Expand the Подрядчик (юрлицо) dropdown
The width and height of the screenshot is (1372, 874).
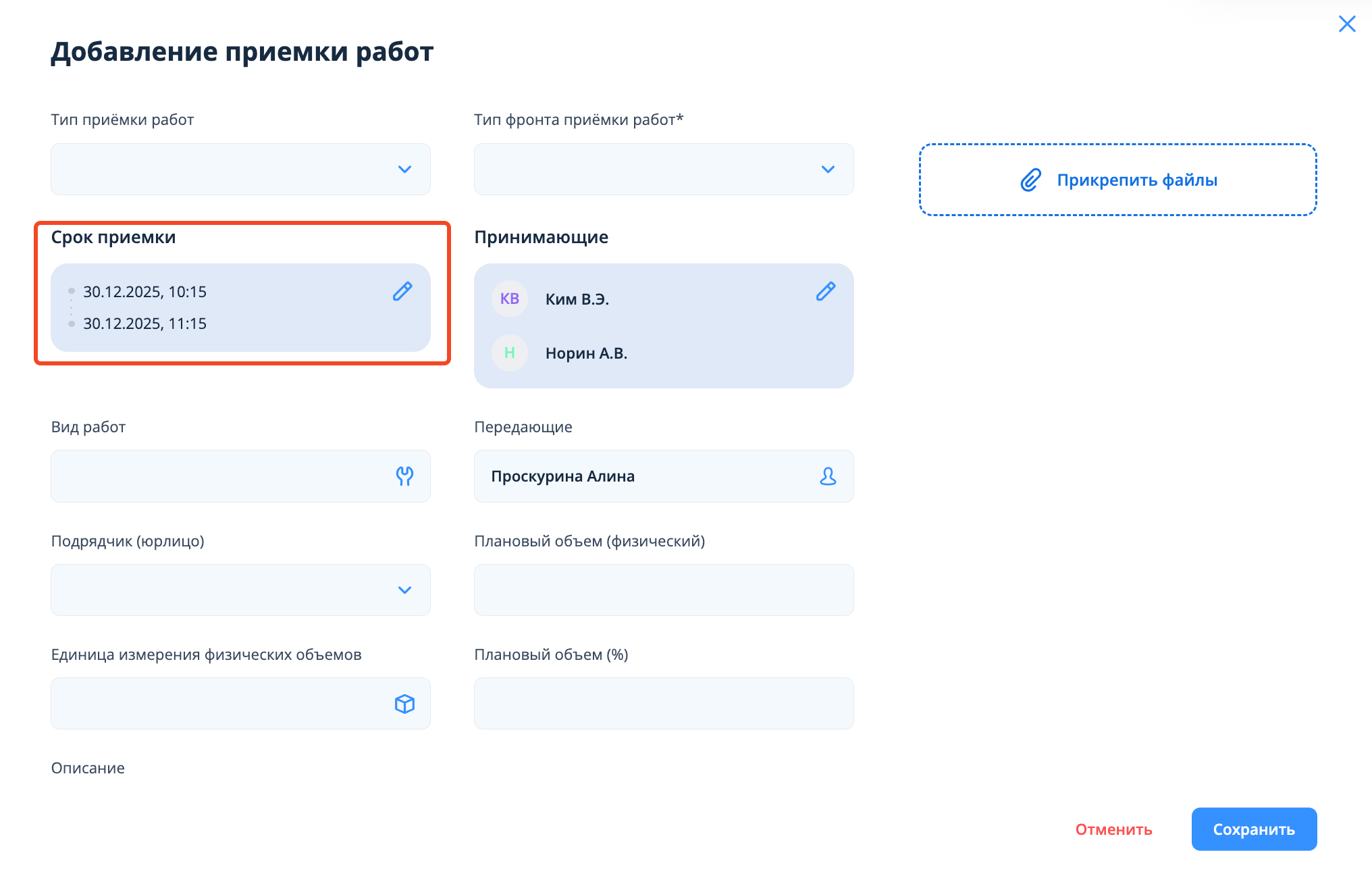point(240,590)
